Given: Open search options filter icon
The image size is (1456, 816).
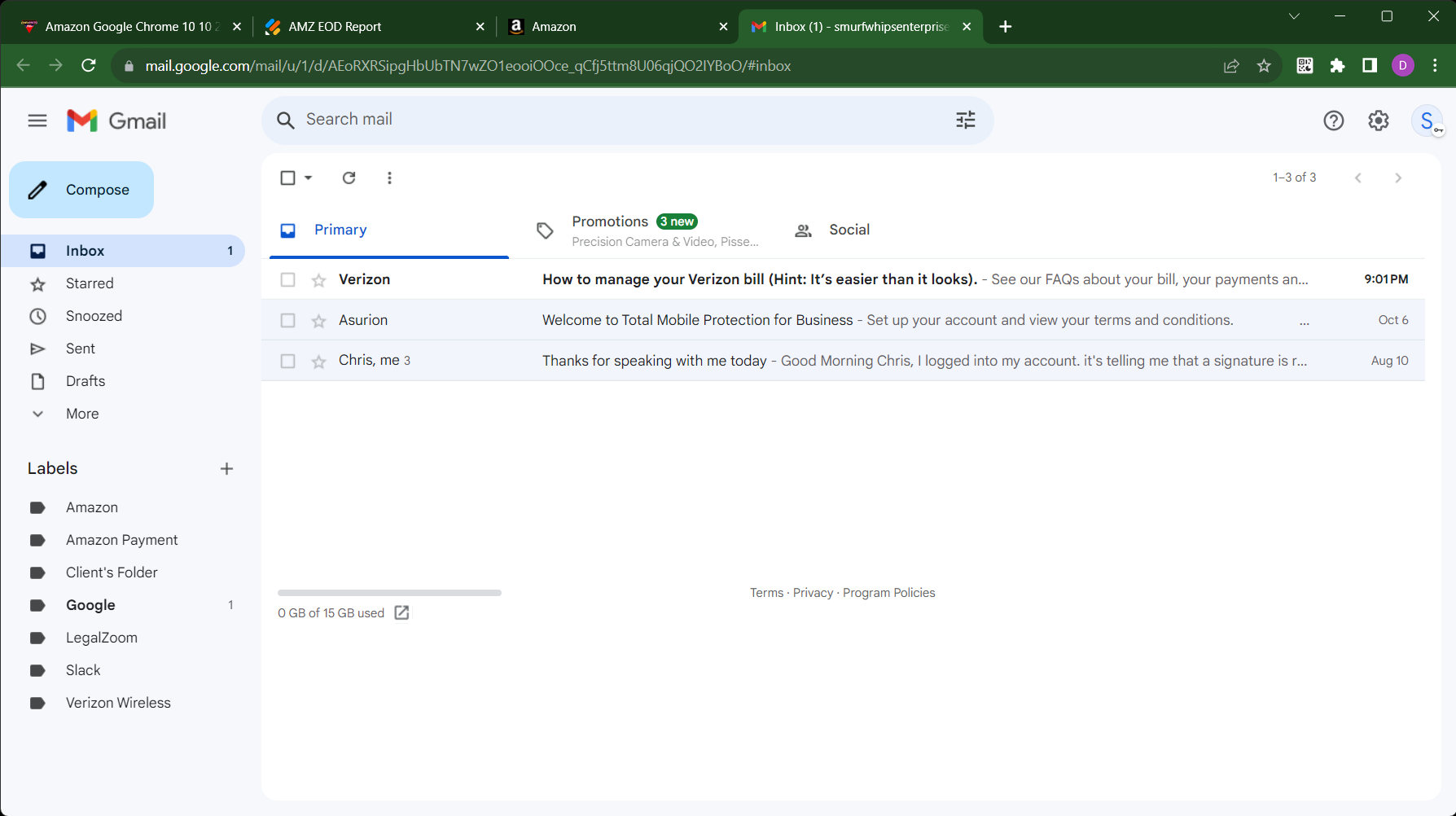Looking at the screenshot, I should [x=966, y=121].
